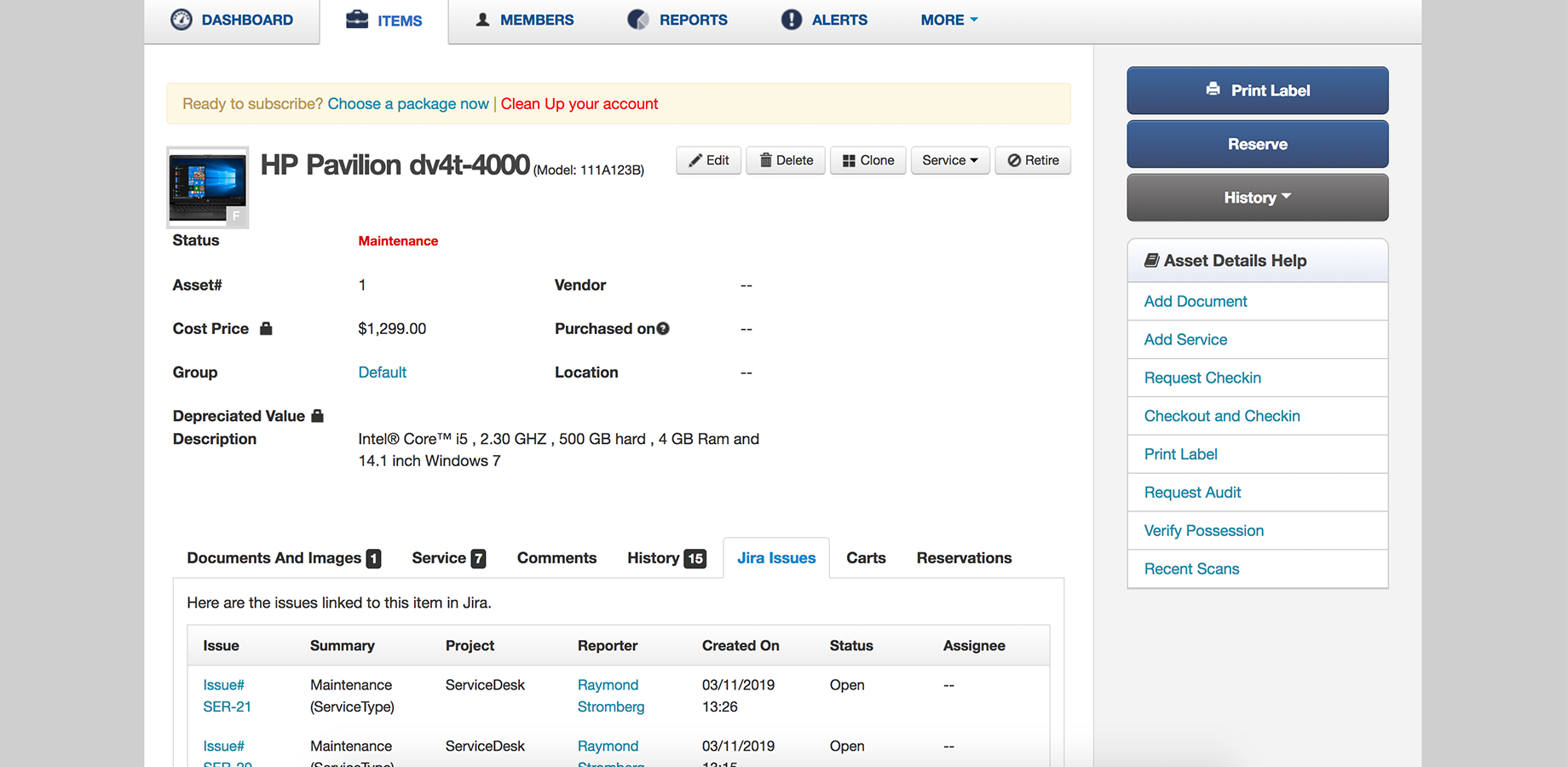The height and width of the screenshot is (767, 1568).
Task: Click the Items briefcase icon
Action: click(x=357, y=20)
